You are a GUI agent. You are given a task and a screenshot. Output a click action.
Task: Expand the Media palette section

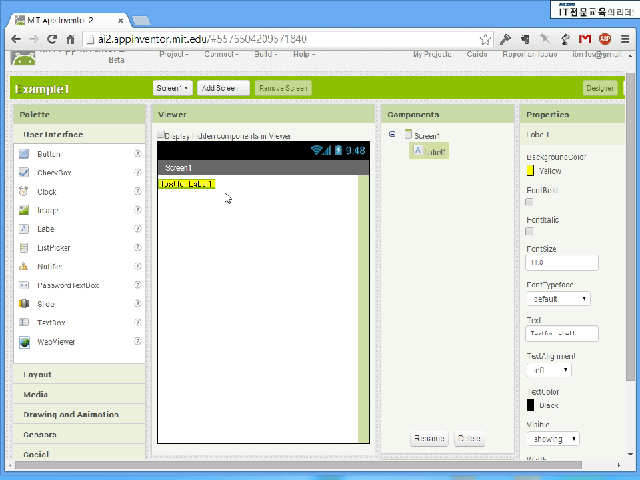pos(80,394)
